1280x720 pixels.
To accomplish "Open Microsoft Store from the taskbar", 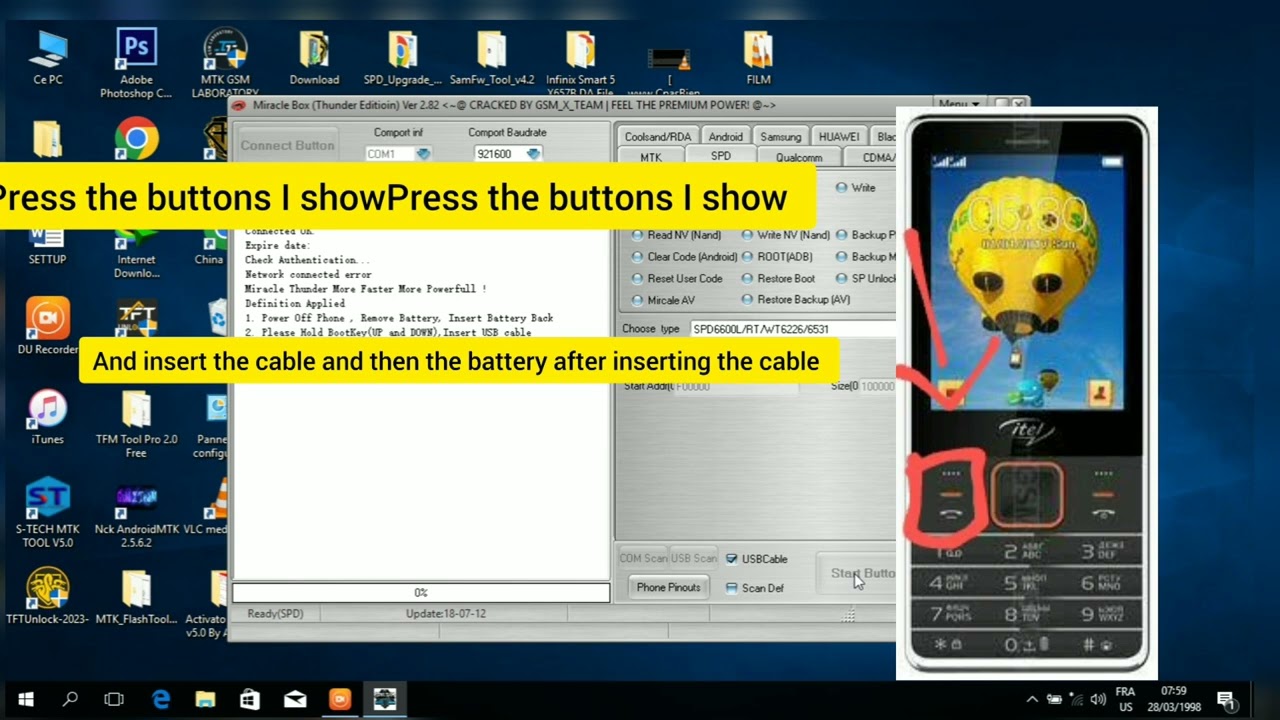I will (x=250, y=700).
